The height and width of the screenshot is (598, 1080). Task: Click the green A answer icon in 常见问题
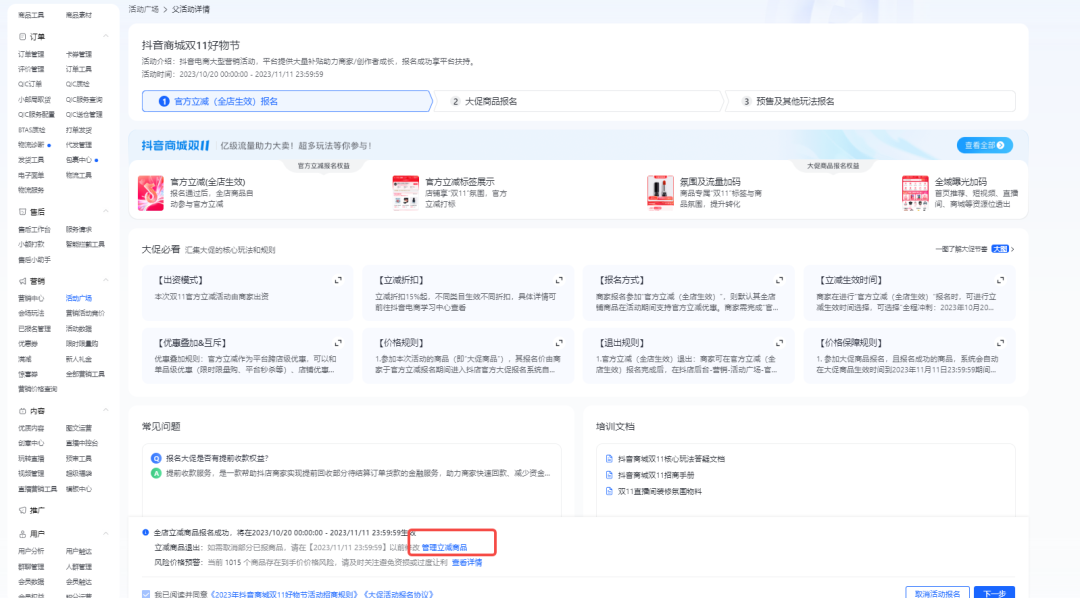(x=156, y=473)
